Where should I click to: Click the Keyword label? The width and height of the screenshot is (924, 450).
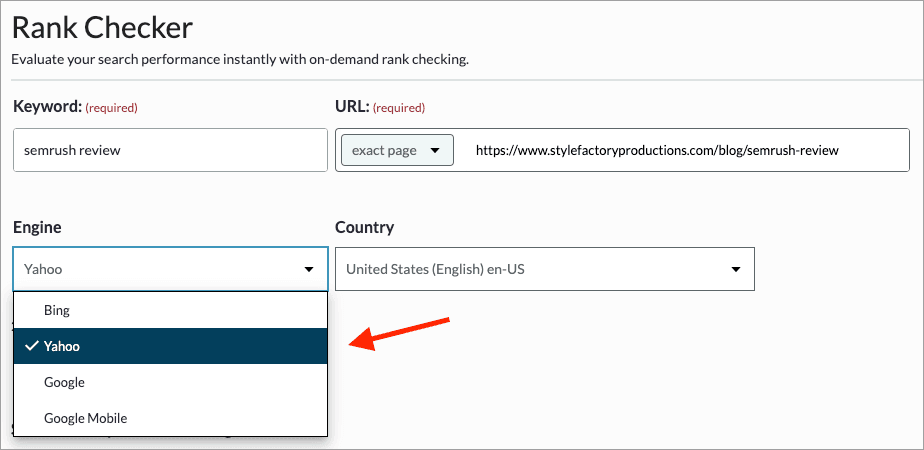coord(47,107)
